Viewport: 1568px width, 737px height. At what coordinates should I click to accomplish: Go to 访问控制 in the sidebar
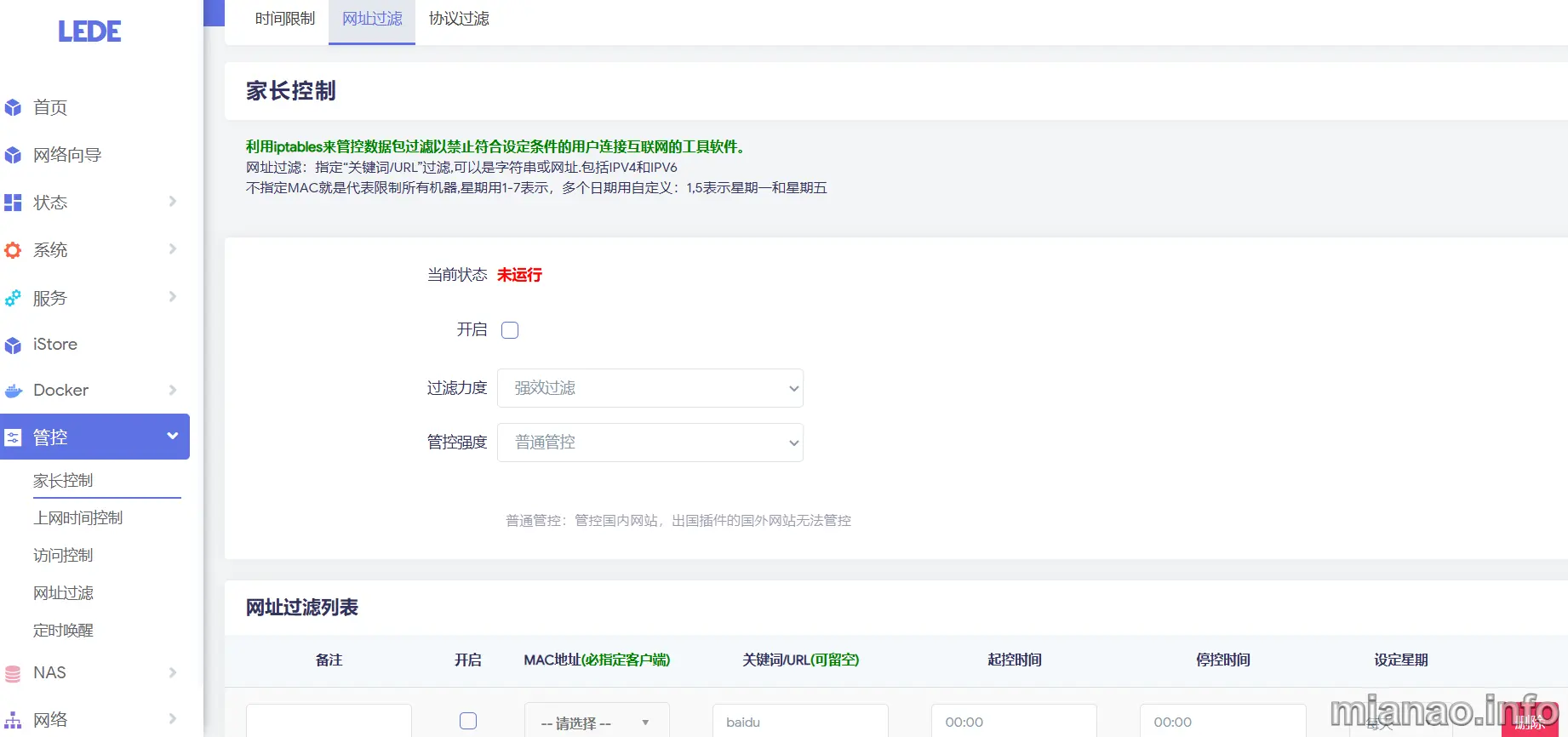(63, 556)
